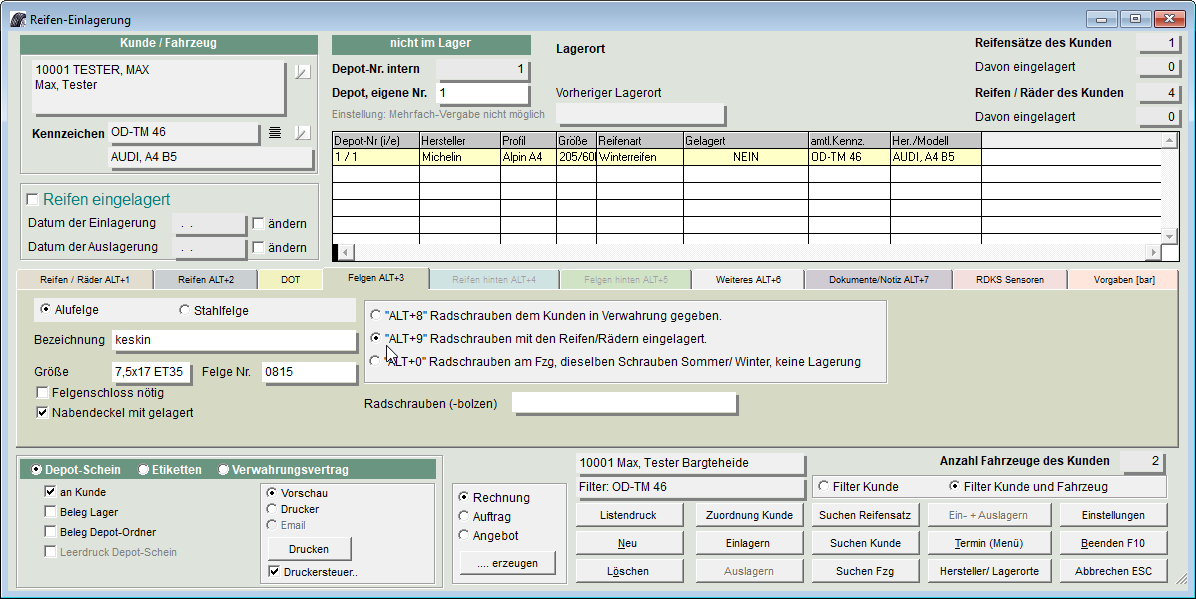Click the edit icon beside customer name box

point(303,72)
